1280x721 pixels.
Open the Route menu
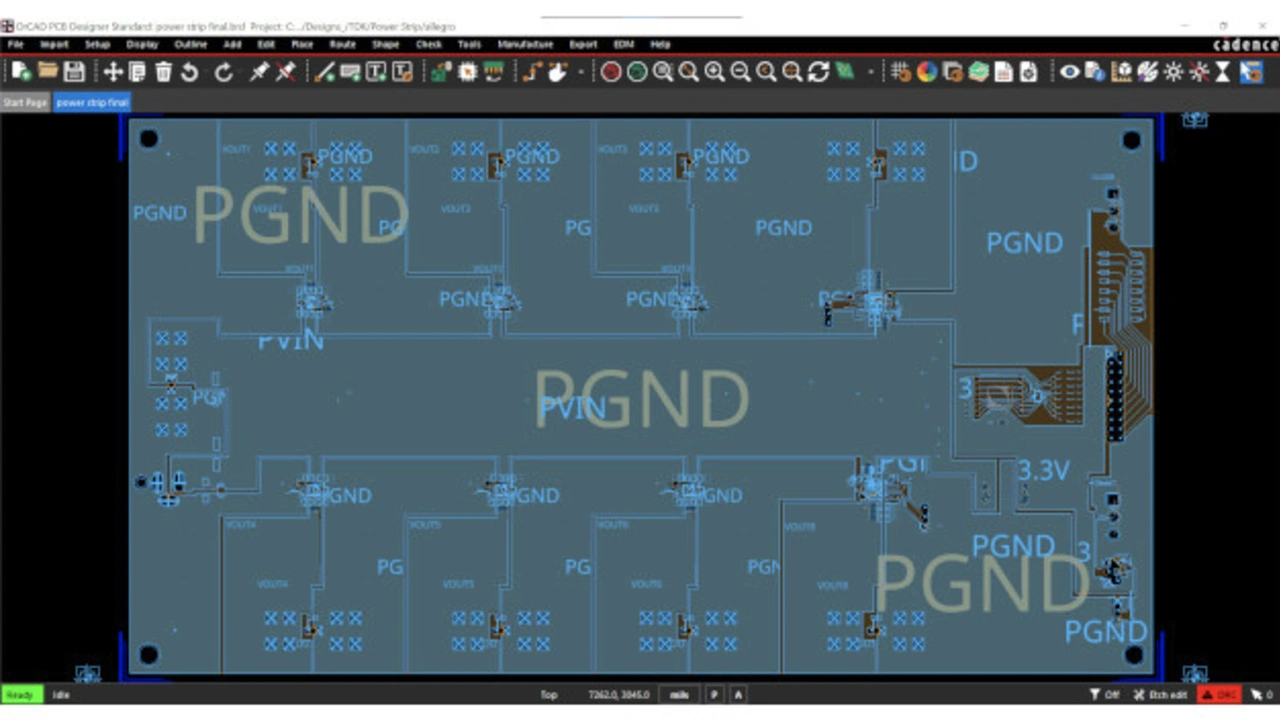(342, 45)
